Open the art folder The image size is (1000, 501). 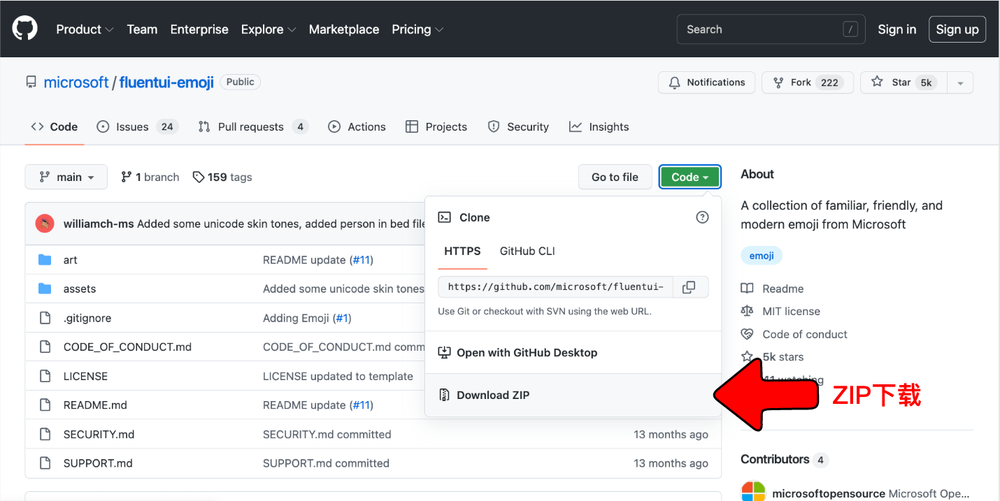(70, 260)
